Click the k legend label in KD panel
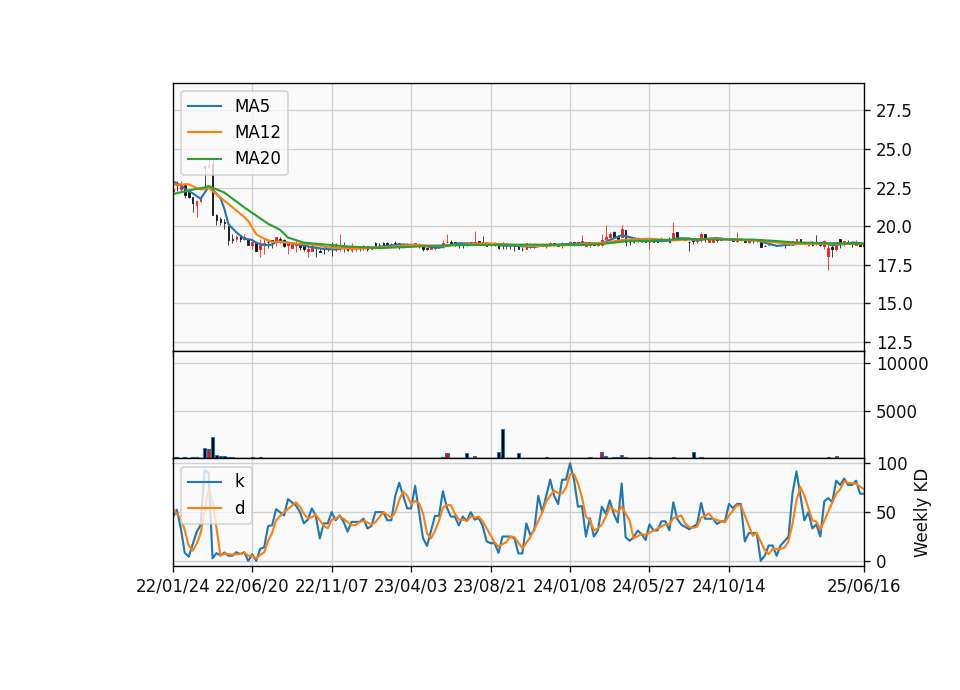This screenshot has width=960, height=690. pyautogui.click(x=239, y=481)
